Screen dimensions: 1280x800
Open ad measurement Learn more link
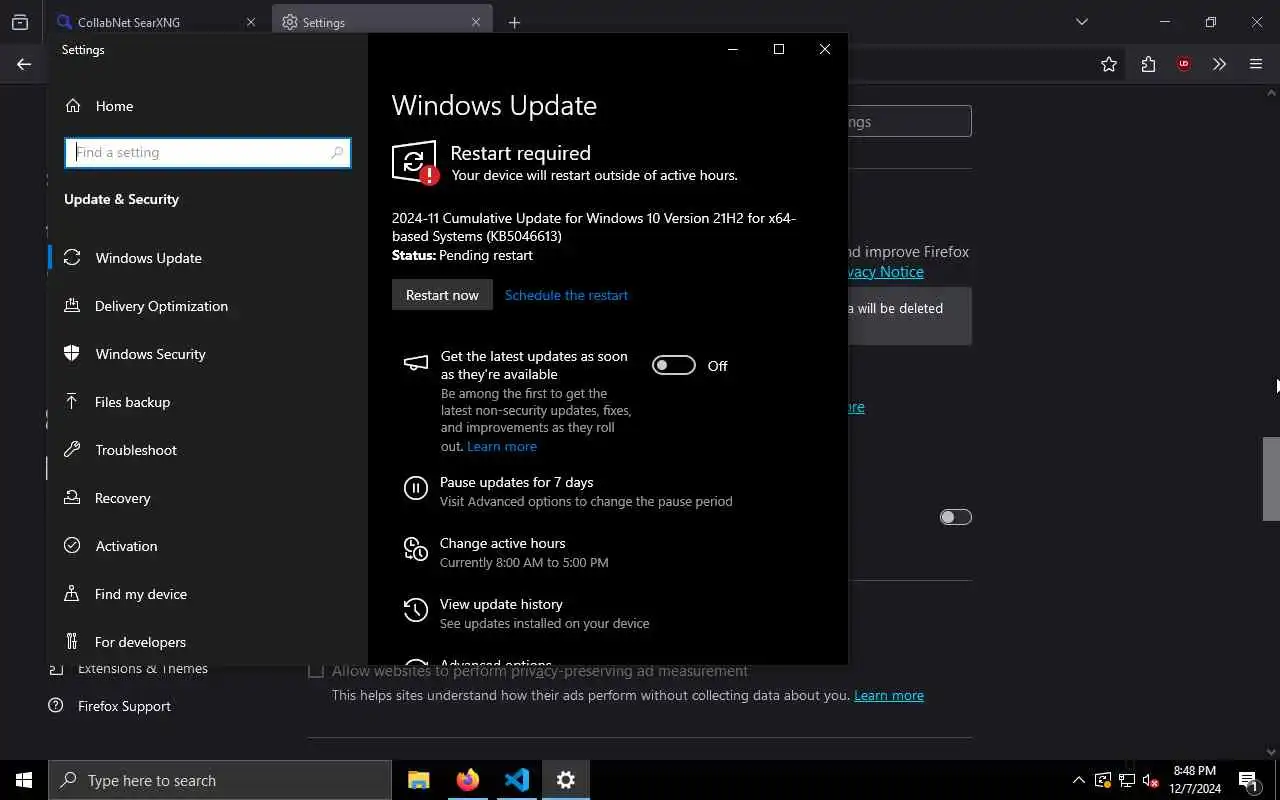pos(889,695)
